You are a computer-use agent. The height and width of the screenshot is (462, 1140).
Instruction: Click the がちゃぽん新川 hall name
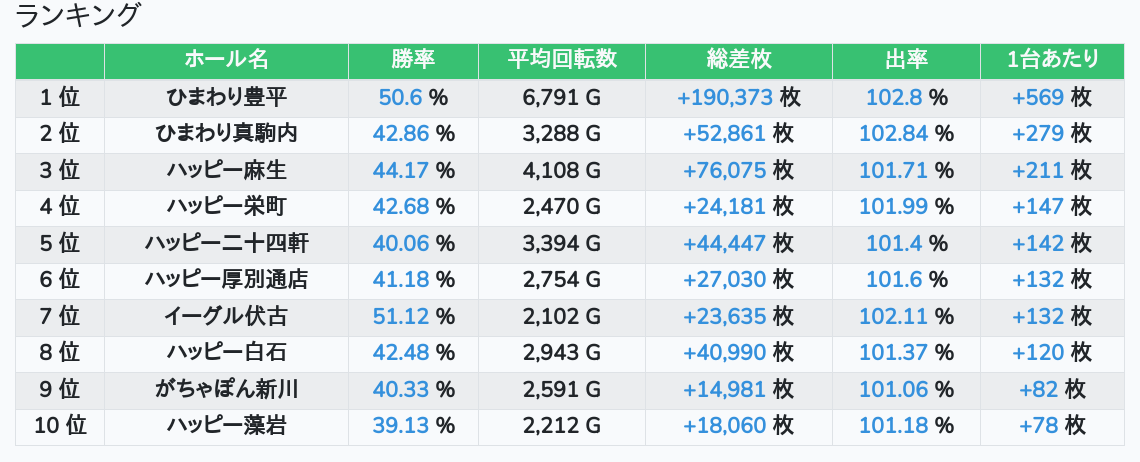coord(226,390)
